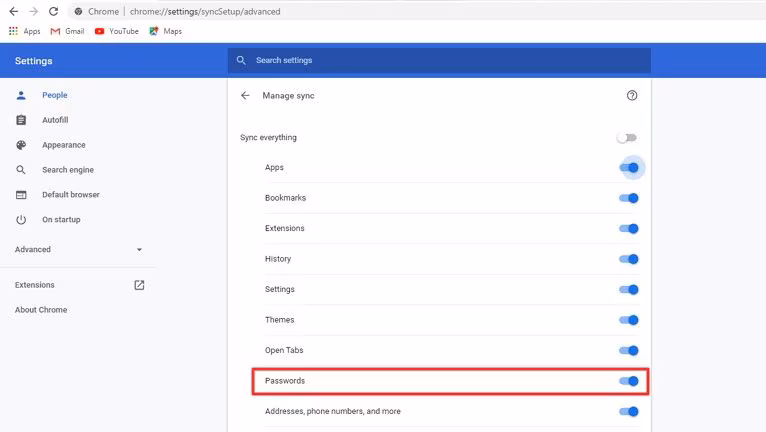Go to Autofill settings
Viewport: 766px width, 432px height.
(55, 120)
